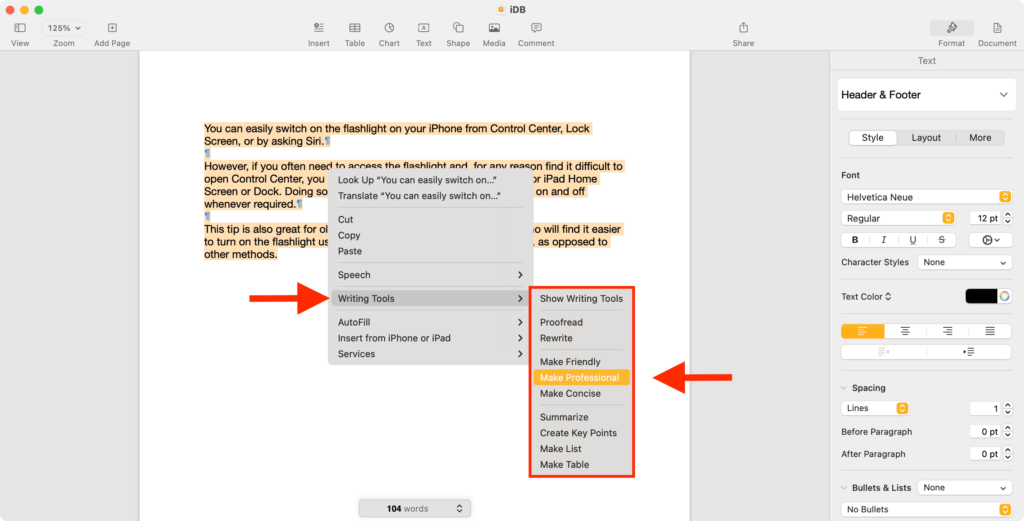Open the Media toolbar icon
The width and height of the screenshot is (1024, 521).
click(x=494, y=28)
